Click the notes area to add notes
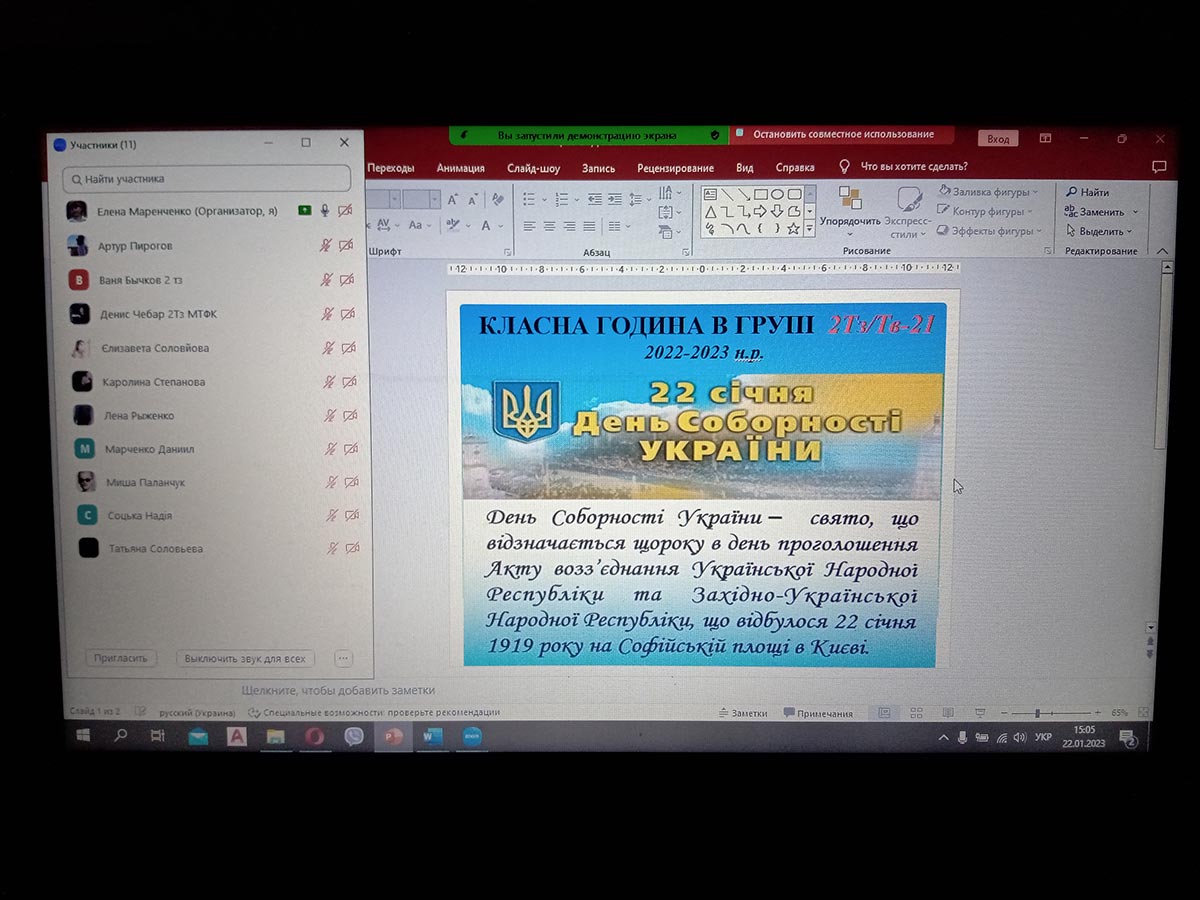 339,690
